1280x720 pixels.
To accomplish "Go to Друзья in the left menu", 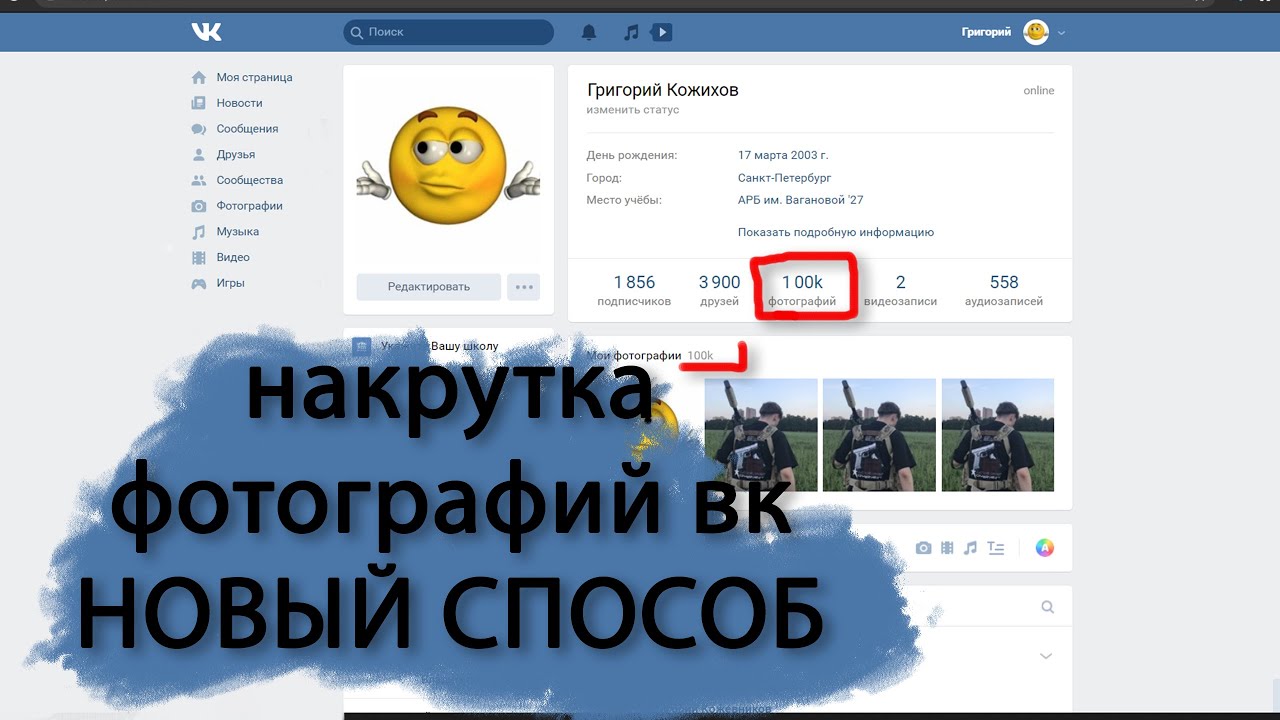I will [235, 155].
